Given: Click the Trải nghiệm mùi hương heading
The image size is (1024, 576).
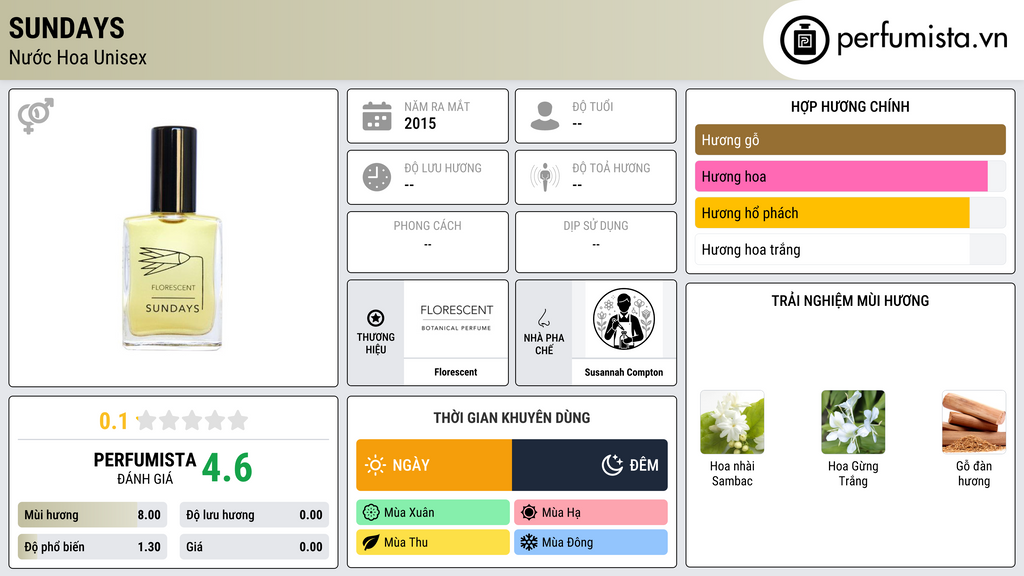Looking at the screenshot, I should 850,301.
